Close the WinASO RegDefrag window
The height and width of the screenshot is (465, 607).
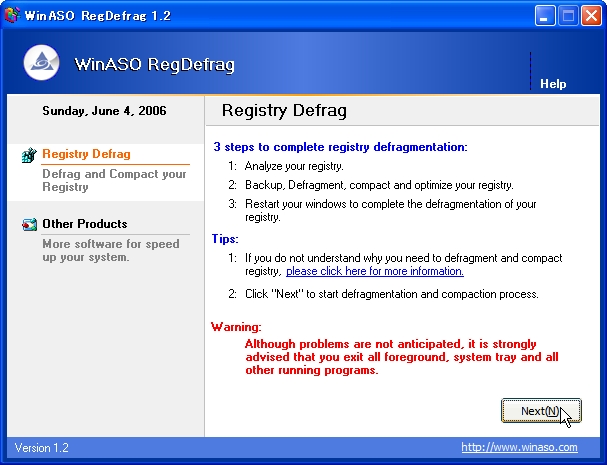[x=591, y=16]
